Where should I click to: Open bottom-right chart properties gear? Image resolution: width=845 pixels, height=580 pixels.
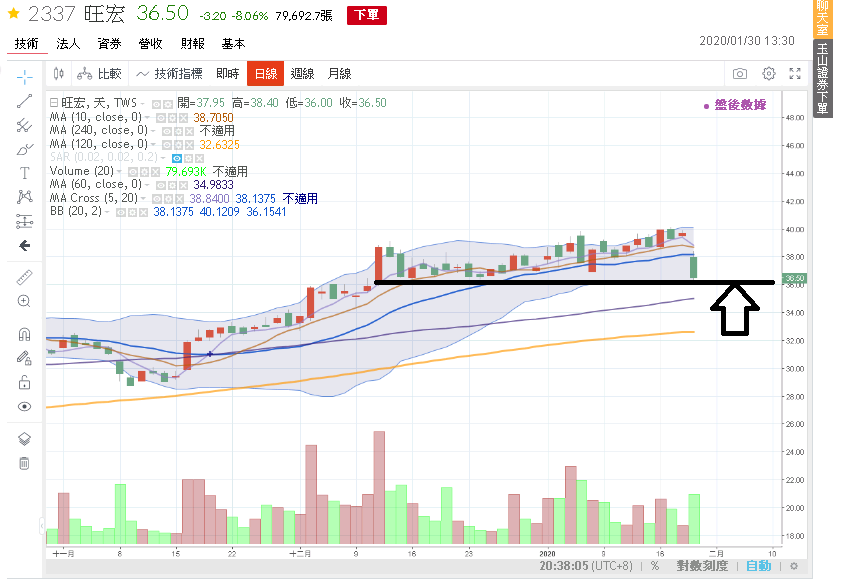[x=794, y=566]
